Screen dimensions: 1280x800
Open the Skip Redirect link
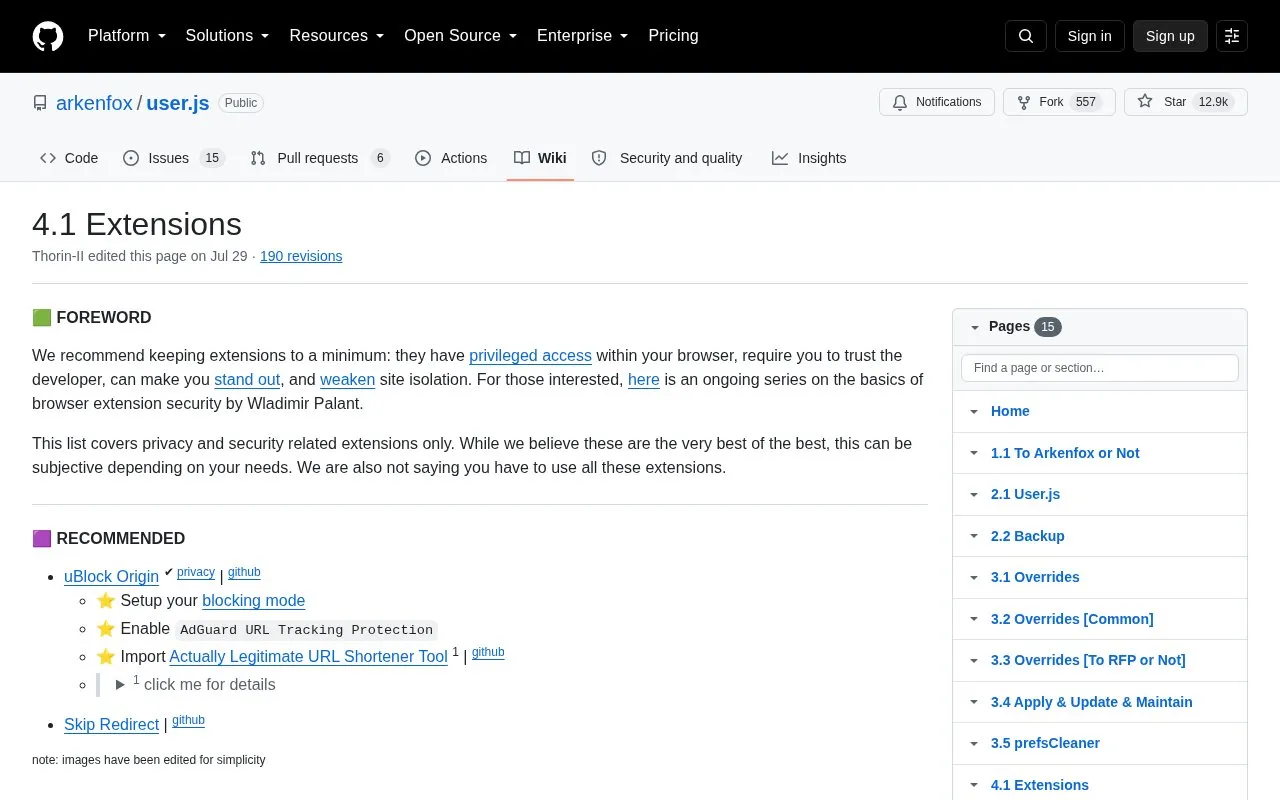tap(111, 724)
